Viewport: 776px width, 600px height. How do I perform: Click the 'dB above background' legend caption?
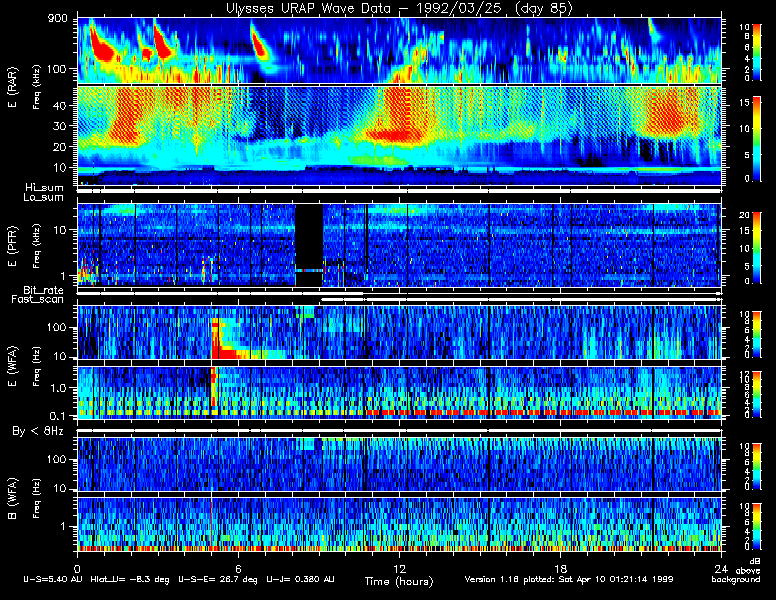736,570
